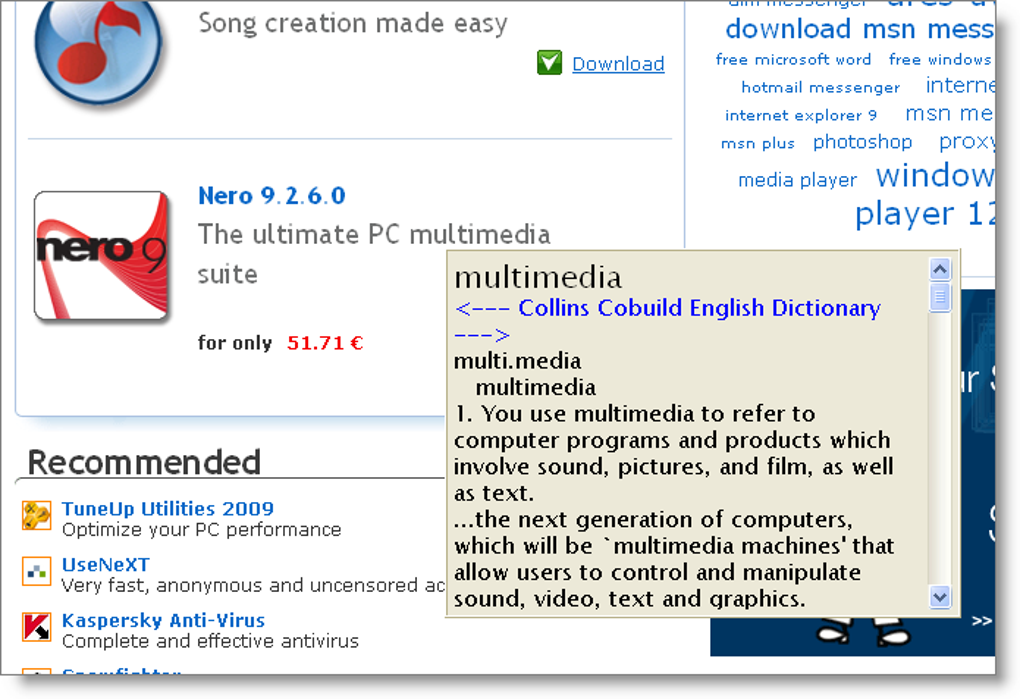Click the >> arrows on the banner
Image resolution: width=1020 pixels, height=699 pixels.
(982, 621)
